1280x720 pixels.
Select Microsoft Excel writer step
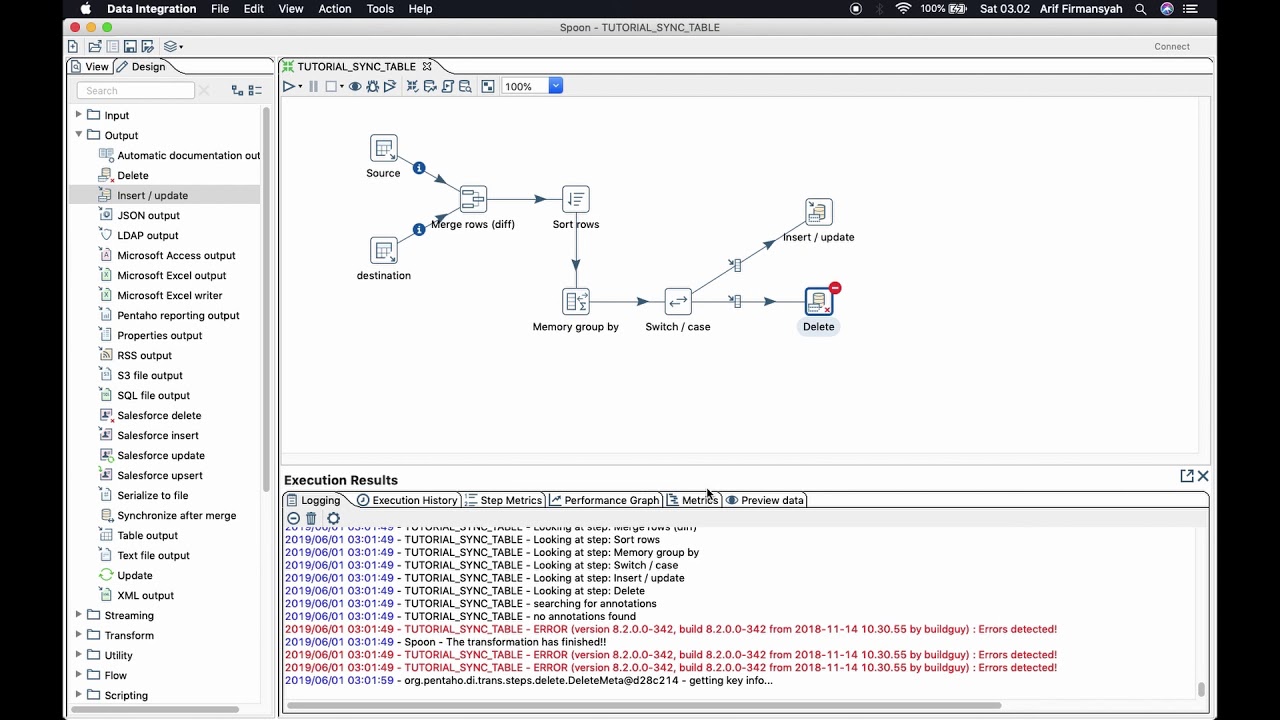pos(169,295)
